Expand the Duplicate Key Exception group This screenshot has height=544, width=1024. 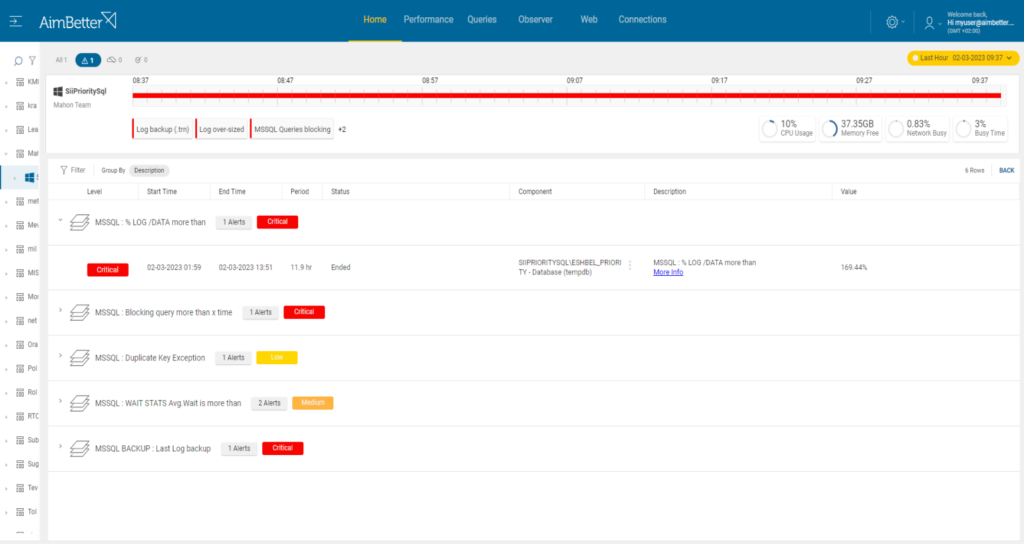coord(60,356)
